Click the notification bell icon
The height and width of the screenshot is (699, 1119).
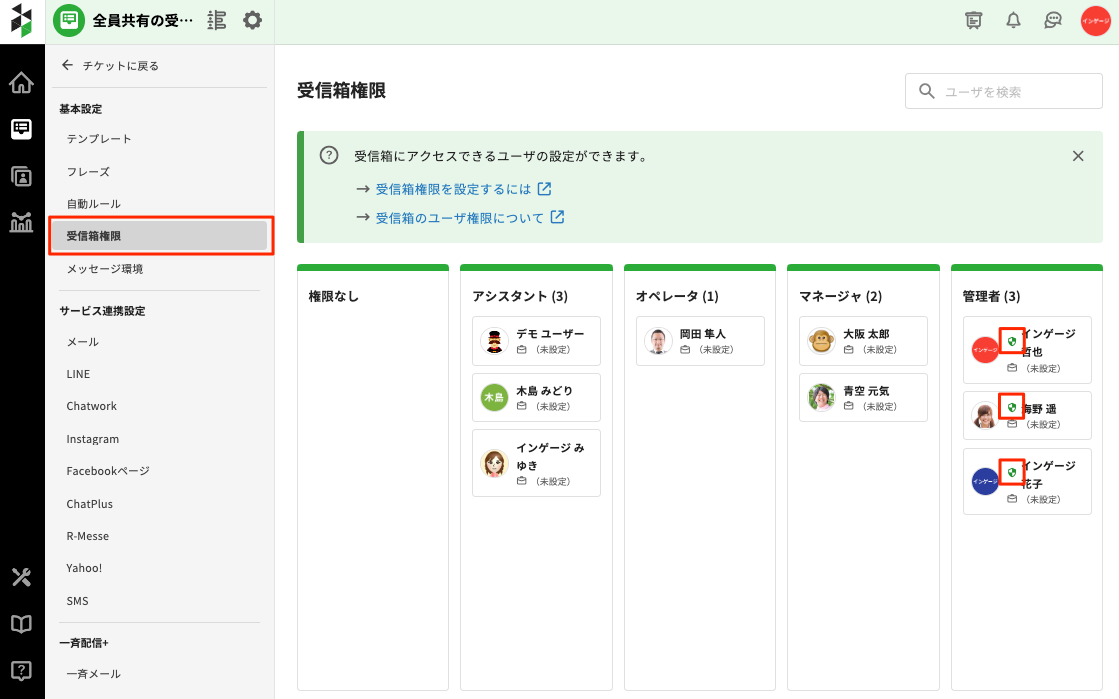click(1013, 20)
